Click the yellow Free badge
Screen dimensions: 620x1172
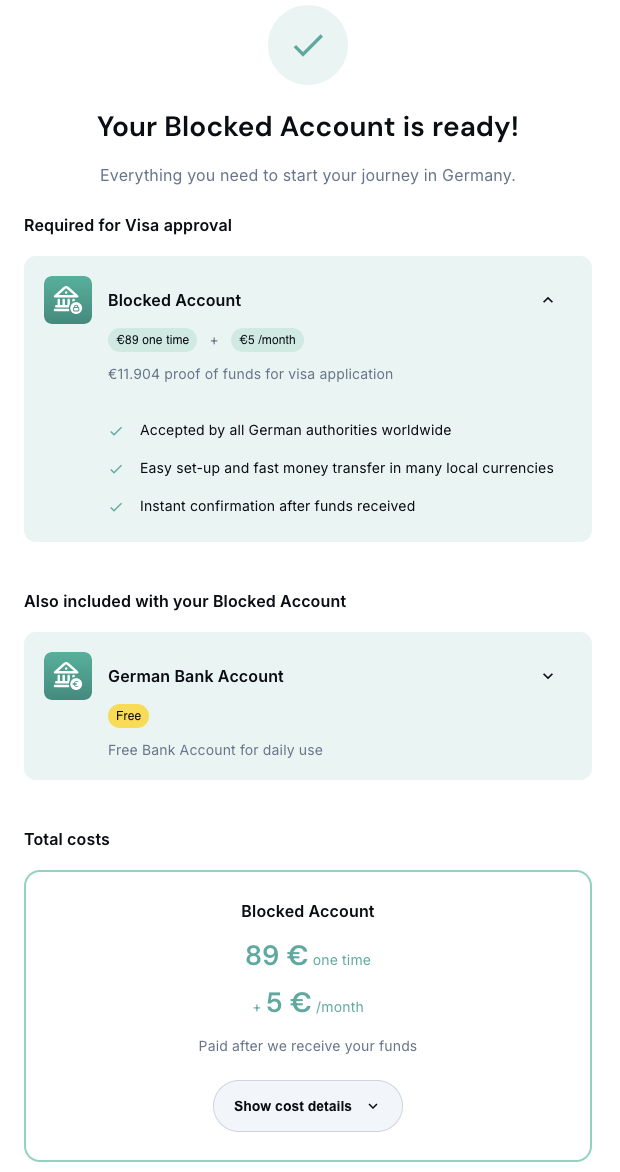tap(128, 716)
